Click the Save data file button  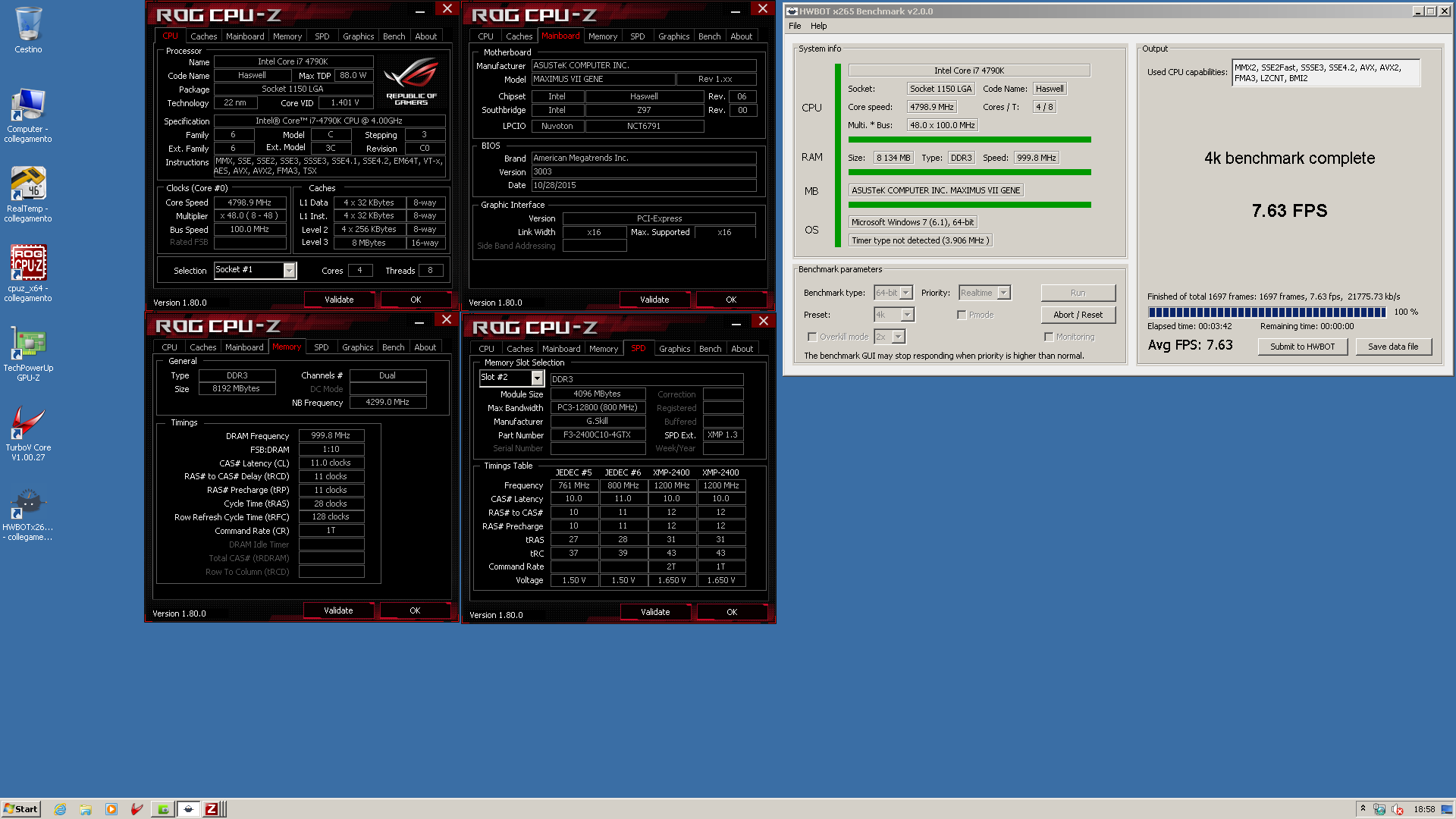click(x=1393, y=347)
